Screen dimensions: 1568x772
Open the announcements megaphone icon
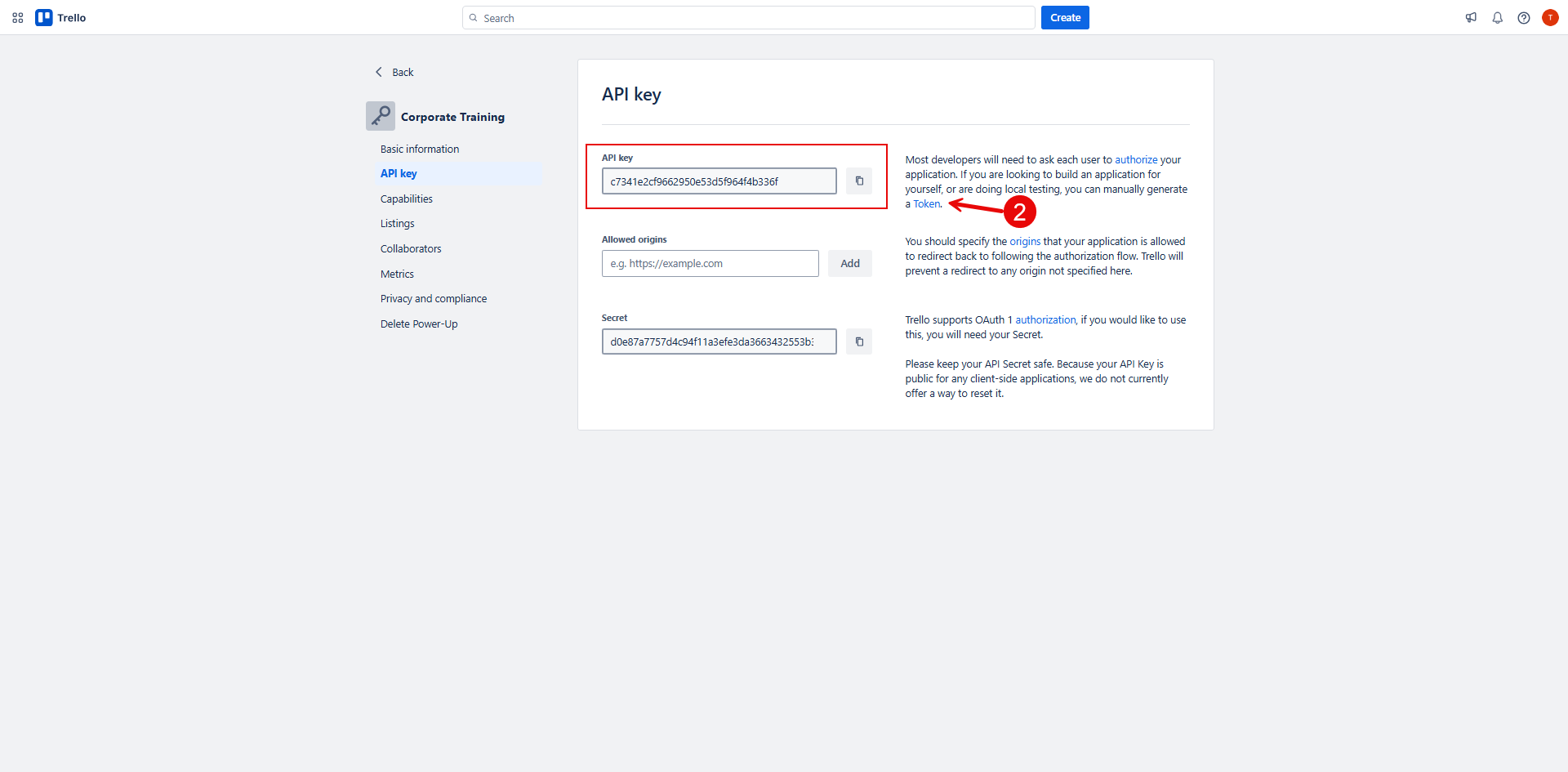[x=1471, y=17]
